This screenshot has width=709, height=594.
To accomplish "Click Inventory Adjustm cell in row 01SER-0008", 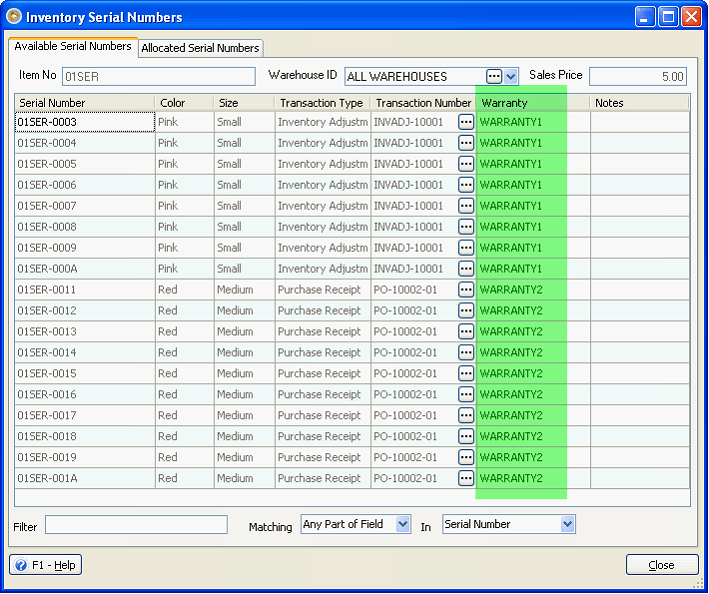I will (x=323, y=226).
